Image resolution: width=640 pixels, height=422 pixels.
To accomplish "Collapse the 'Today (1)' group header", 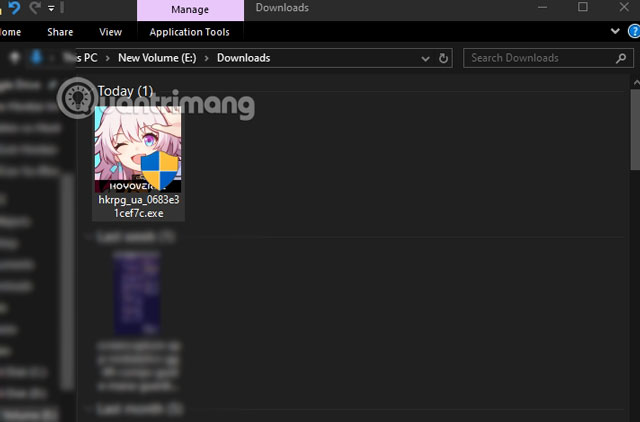I will 125,91.
